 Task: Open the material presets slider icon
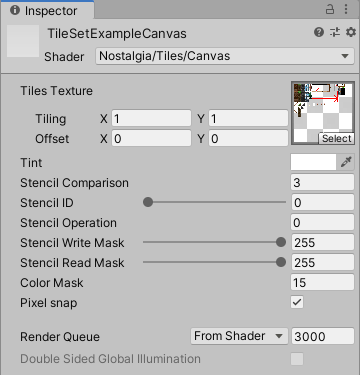pos(335,32)
